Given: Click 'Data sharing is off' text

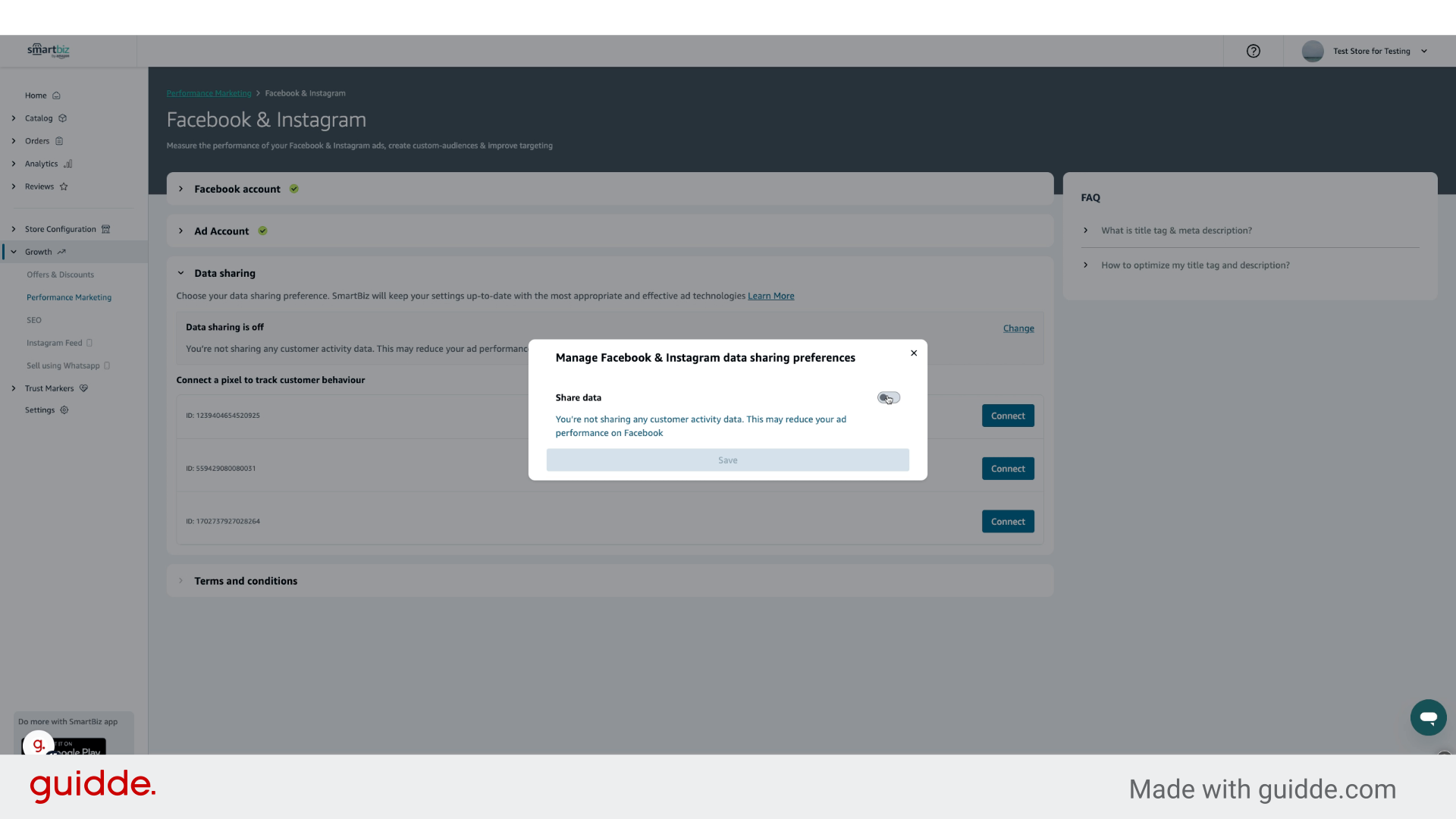Looking at the screenshot, I should (224, 327).
